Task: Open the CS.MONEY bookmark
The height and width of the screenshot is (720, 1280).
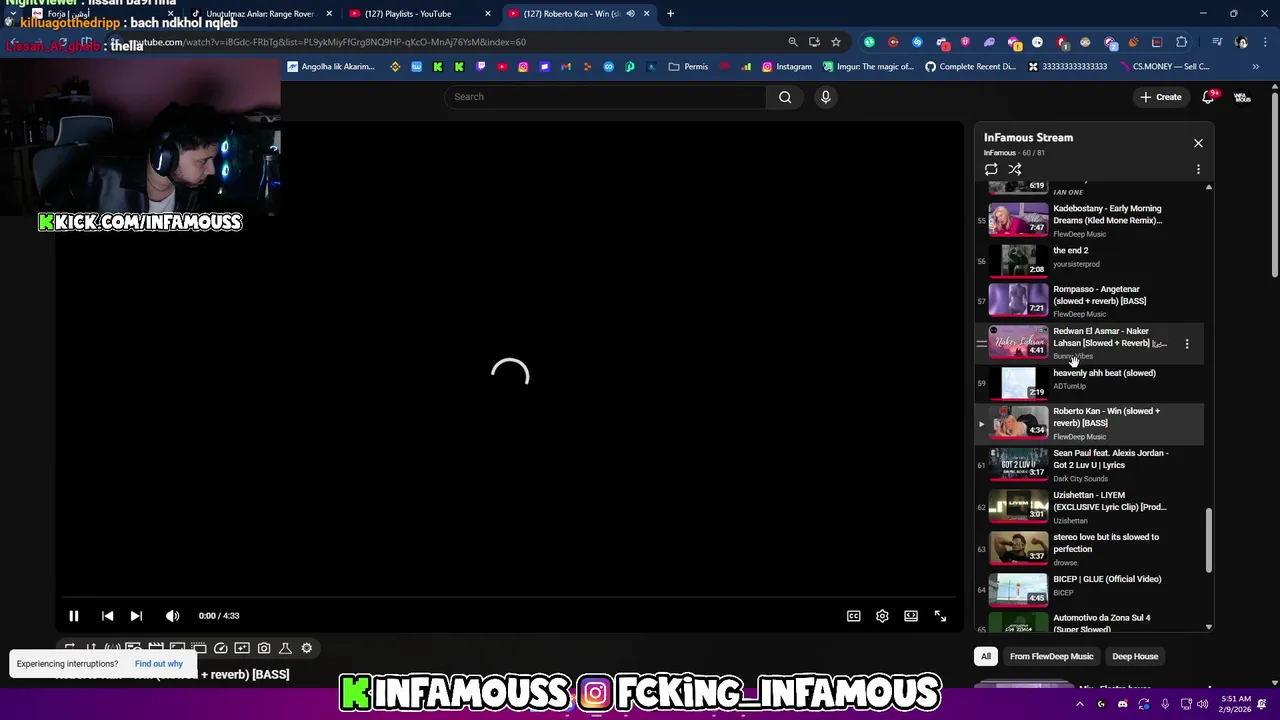Action: pos(1163,67)
